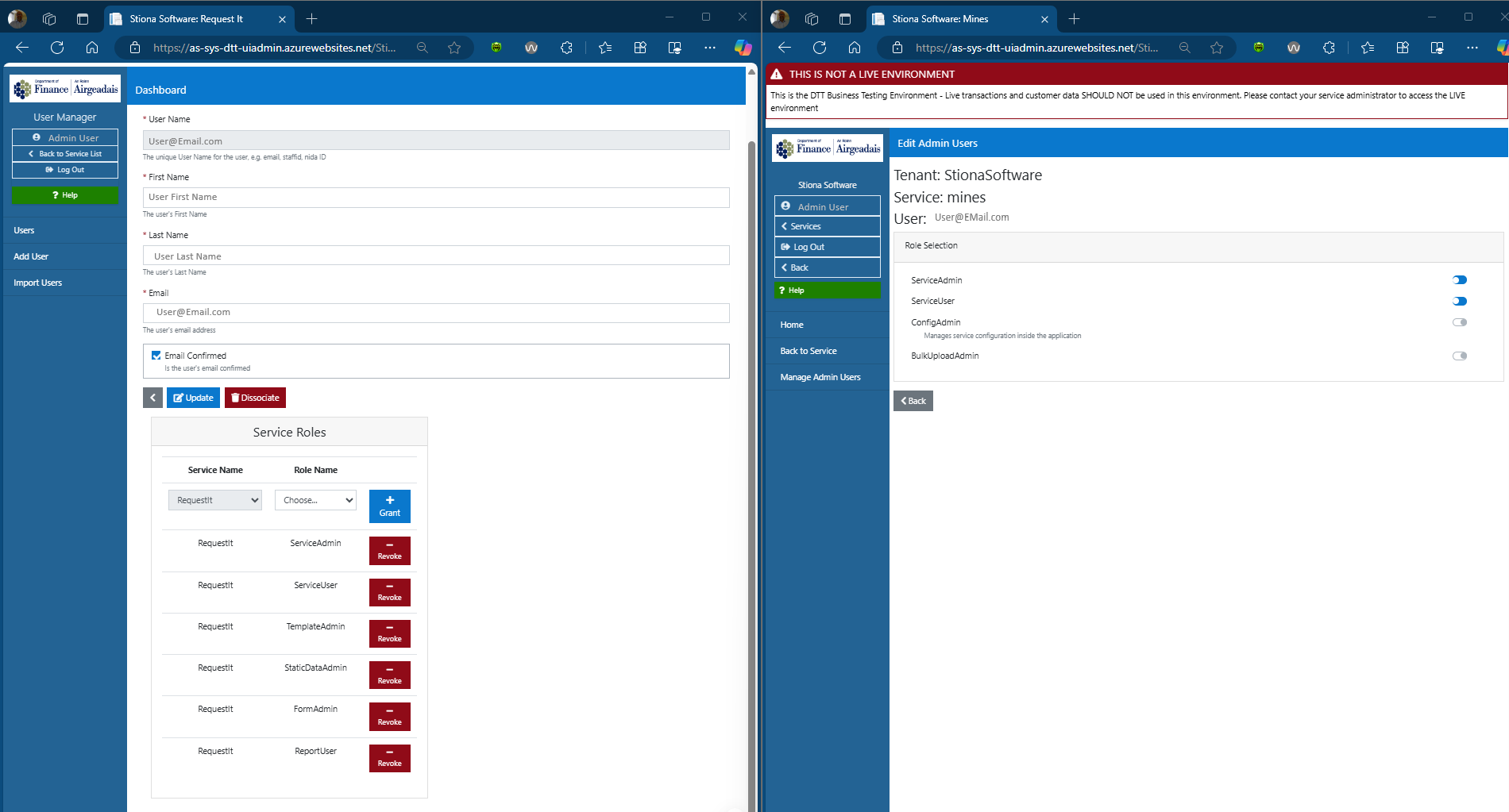Select Manage Admin Users in sidebar

point(820,377)
